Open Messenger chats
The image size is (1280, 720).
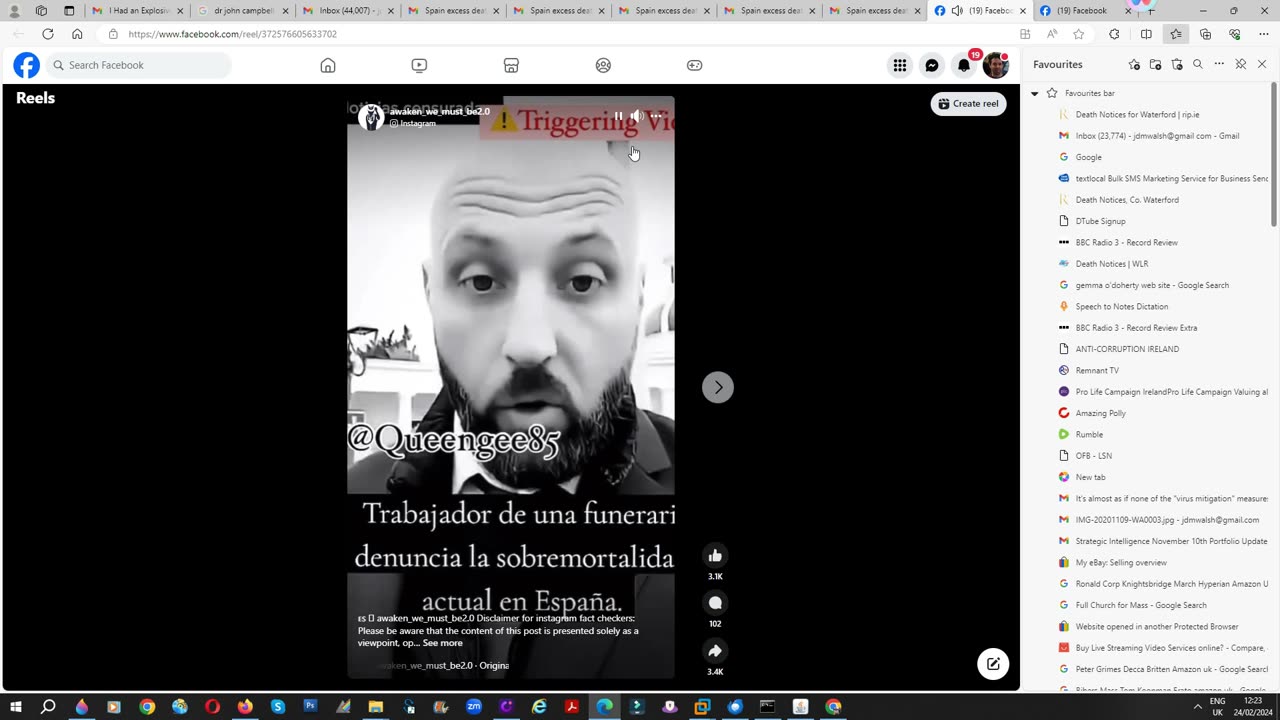point(932,65)
